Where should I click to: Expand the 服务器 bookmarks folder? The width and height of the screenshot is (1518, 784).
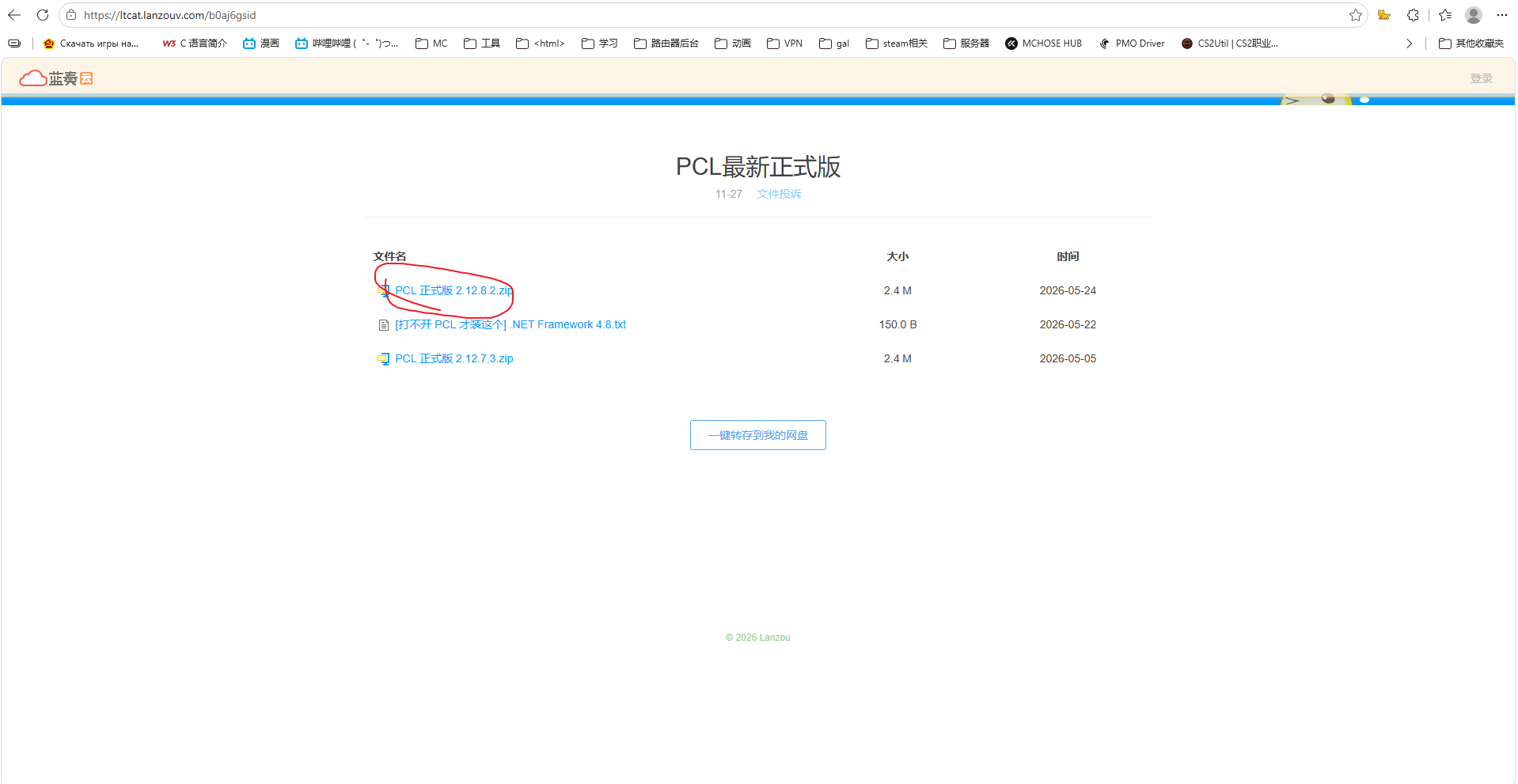coord(966,44)
